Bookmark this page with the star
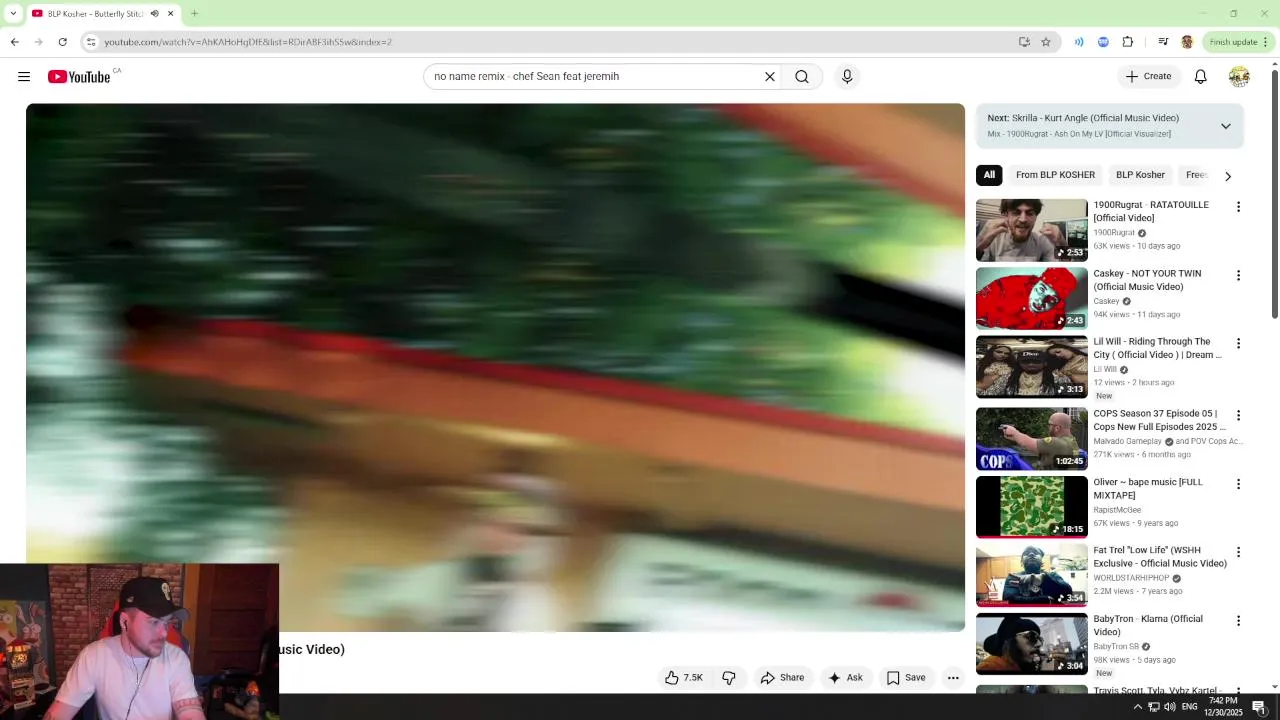Screen dimensions: 1280x720 pyautogui.click(x=1046, y=42)
